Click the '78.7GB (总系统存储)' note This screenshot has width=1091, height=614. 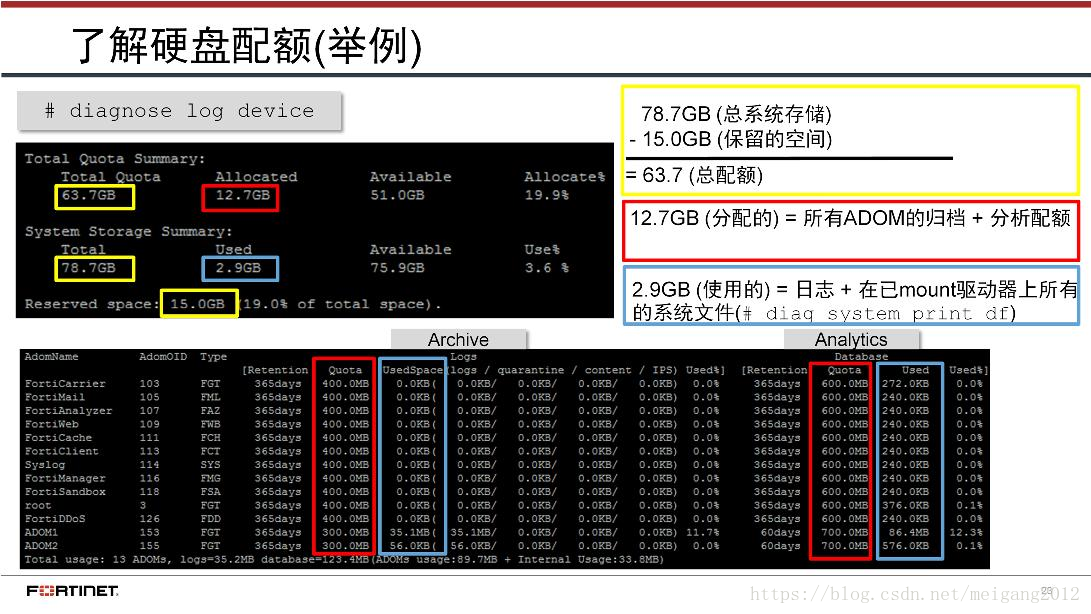pyautogui.click(x=736, y=113)
